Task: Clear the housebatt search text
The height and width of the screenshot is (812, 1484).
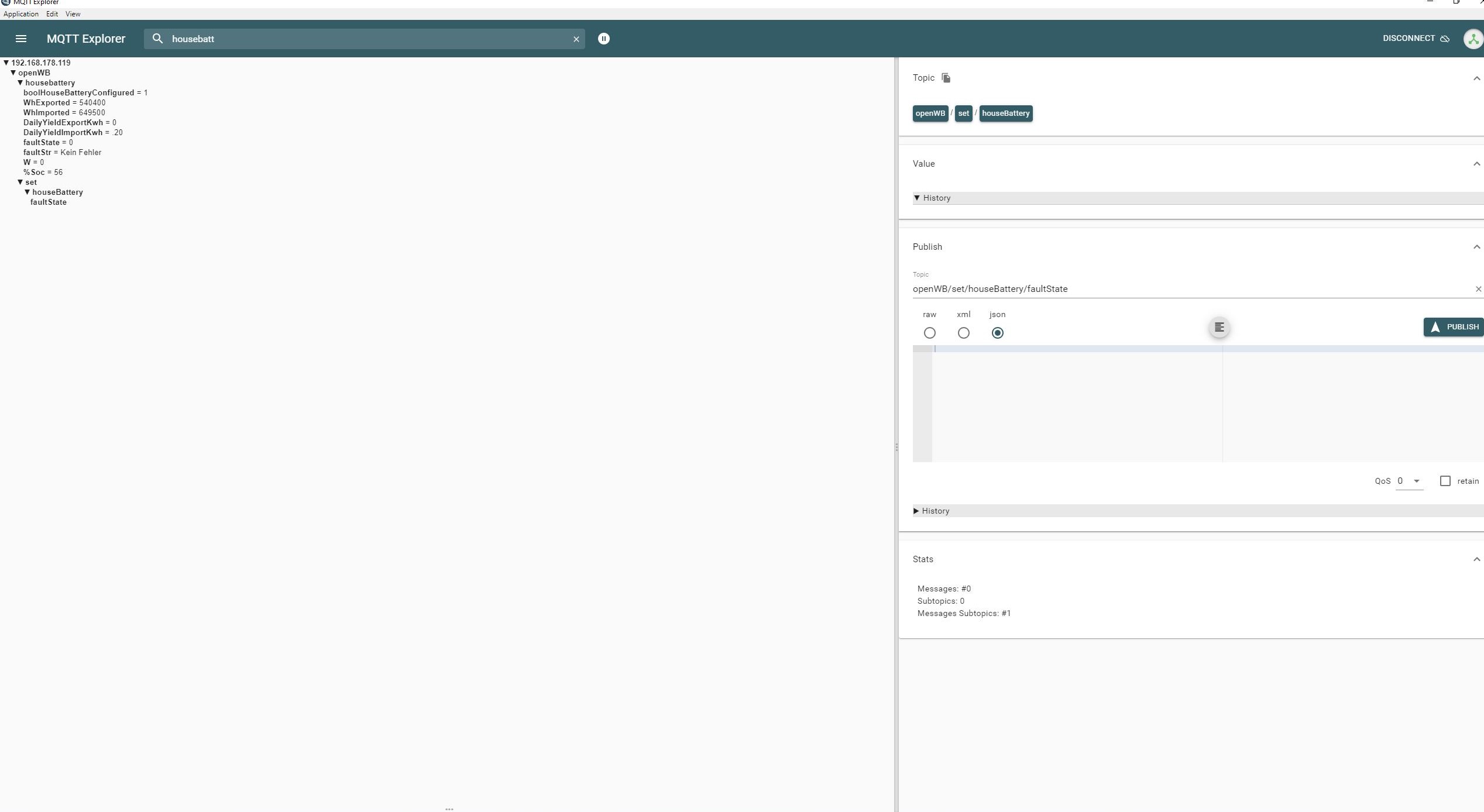Action: tap(576, 39)
